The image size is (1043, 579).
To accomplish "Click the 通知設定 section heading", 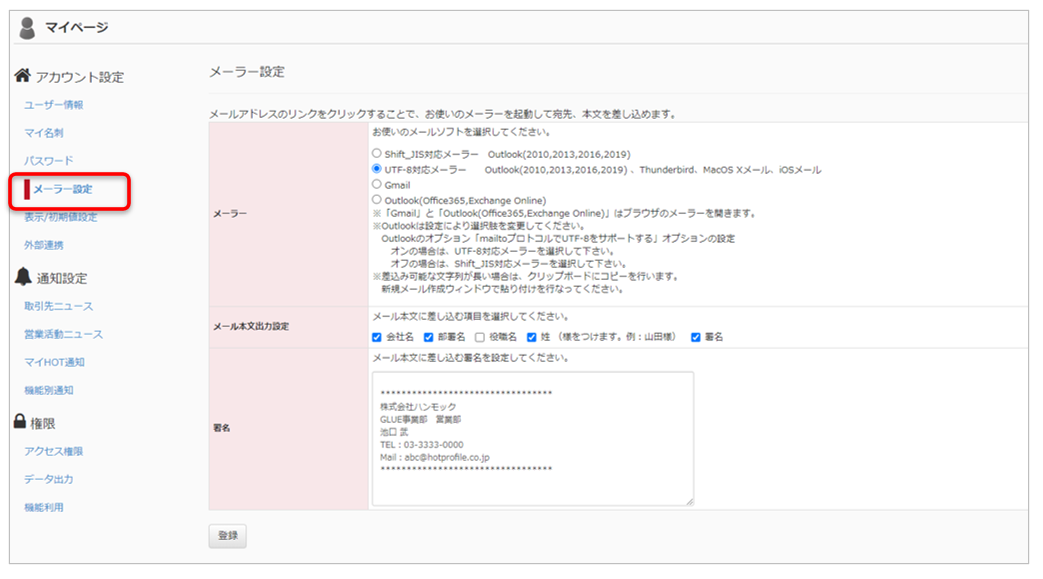I will [x=62, y=278].
